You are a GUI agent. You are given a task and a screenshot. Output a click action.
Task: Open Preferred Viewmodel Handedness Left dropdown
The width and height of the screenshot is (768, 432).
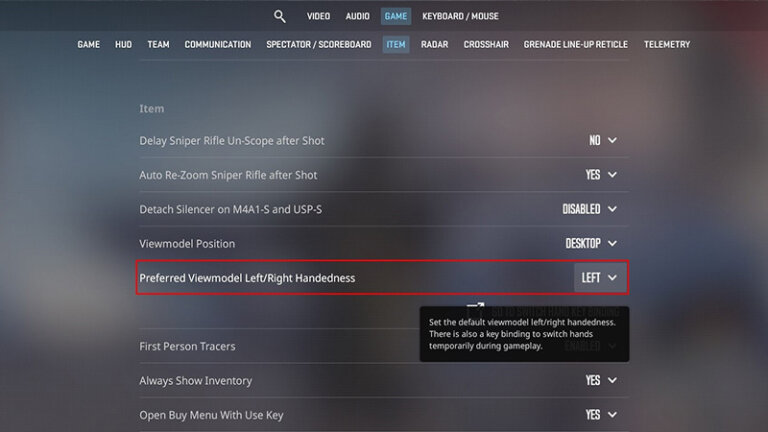600,278
